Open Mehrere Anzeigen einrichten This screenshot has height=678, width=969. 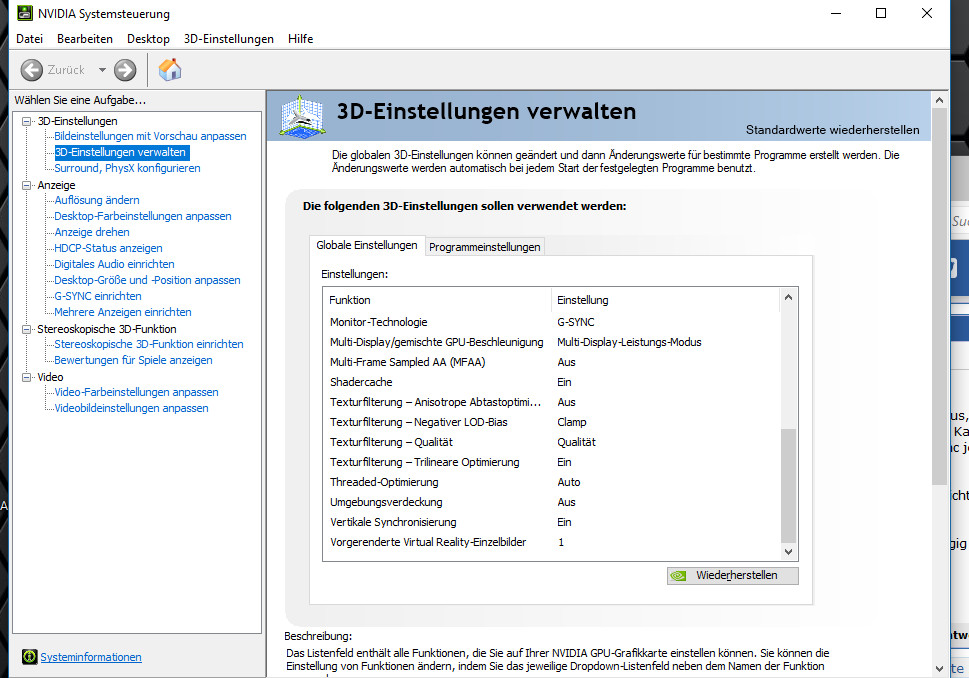click(123, 312)
